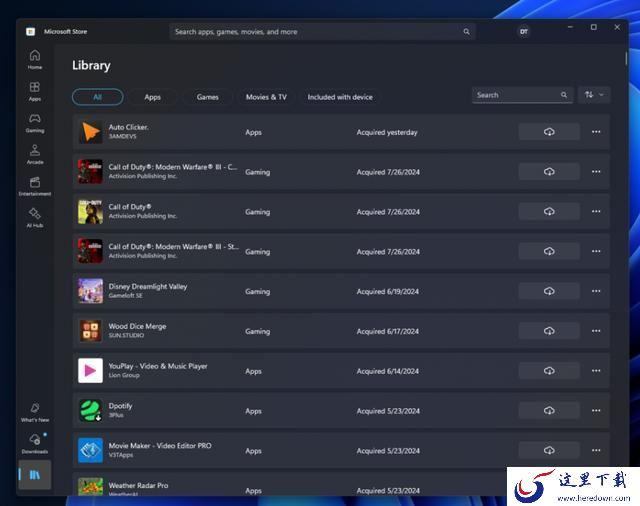Open the DT user profile avatar
This screenshot has height=506, width=640.
[x=524, y=31]
